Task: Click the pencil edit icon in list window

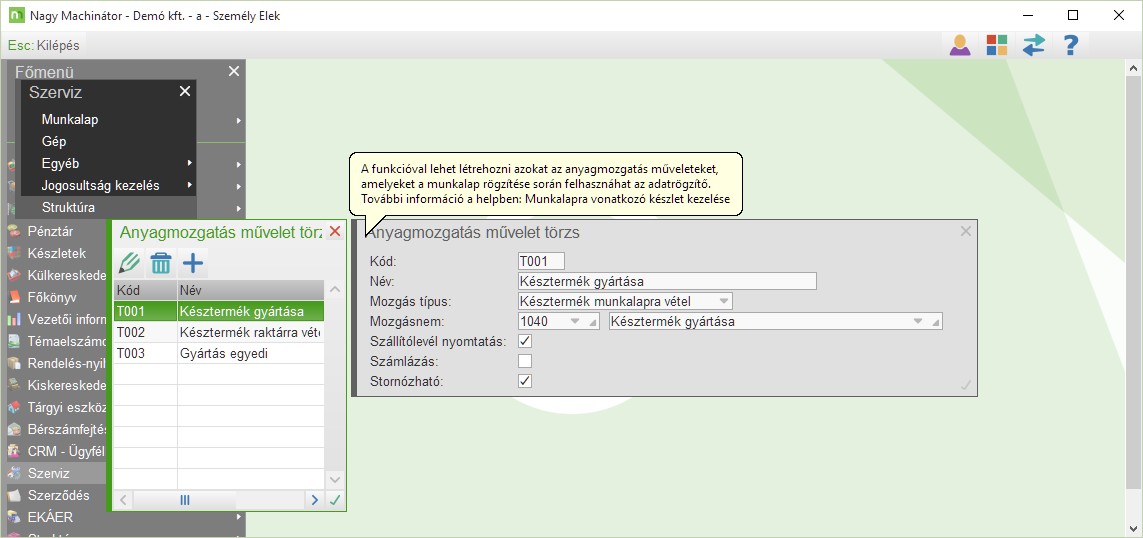Action: coord(130,262)
